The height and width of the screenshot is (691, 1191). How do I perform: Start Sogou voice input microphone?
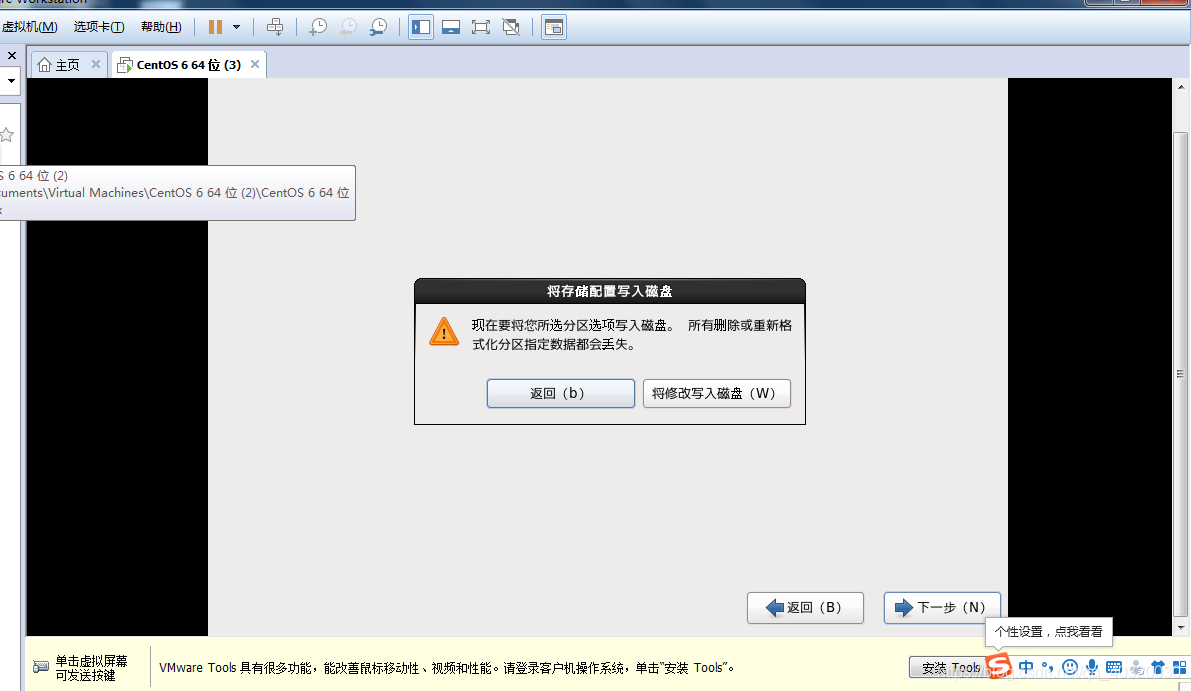point(1091,667)
